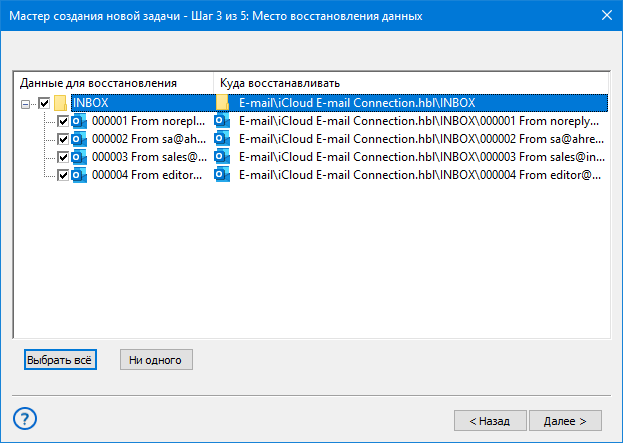The width and height of the screenshot is (623, 443).
Task: Click destination path ending INBOX\000004 From editor@
Action: point(420,175)
